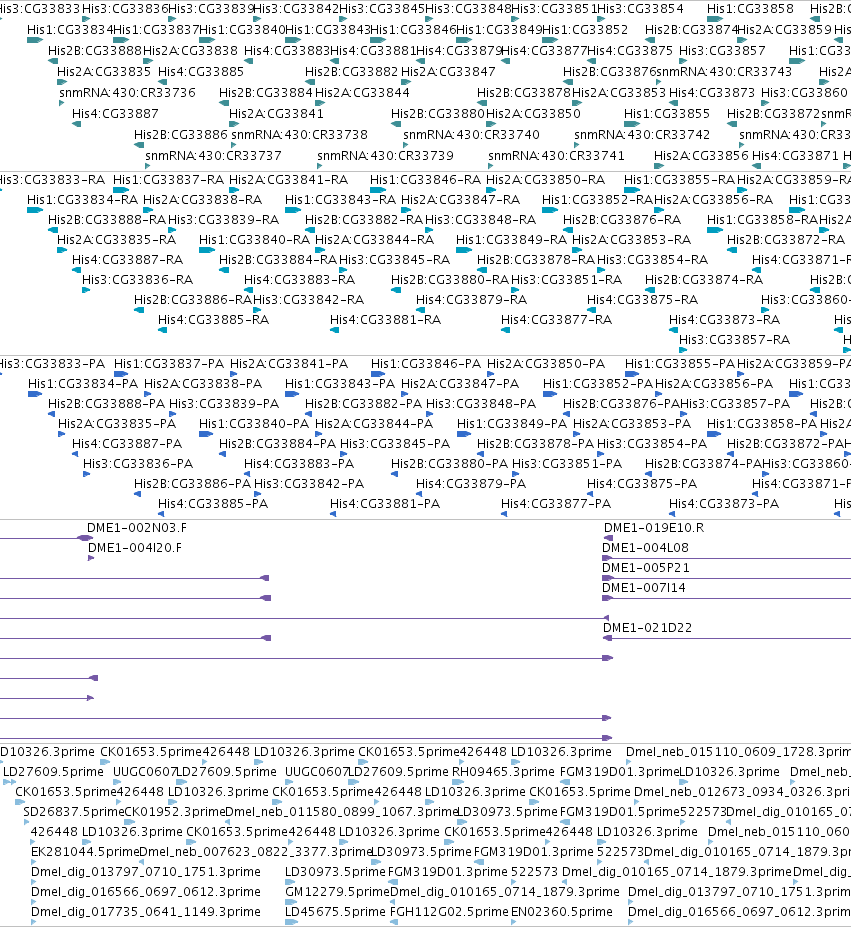Click the transcript arrow under His1:CG33840-RA
Screen dimensions: 851x927
pyautogui.click(x=207, y=250)
